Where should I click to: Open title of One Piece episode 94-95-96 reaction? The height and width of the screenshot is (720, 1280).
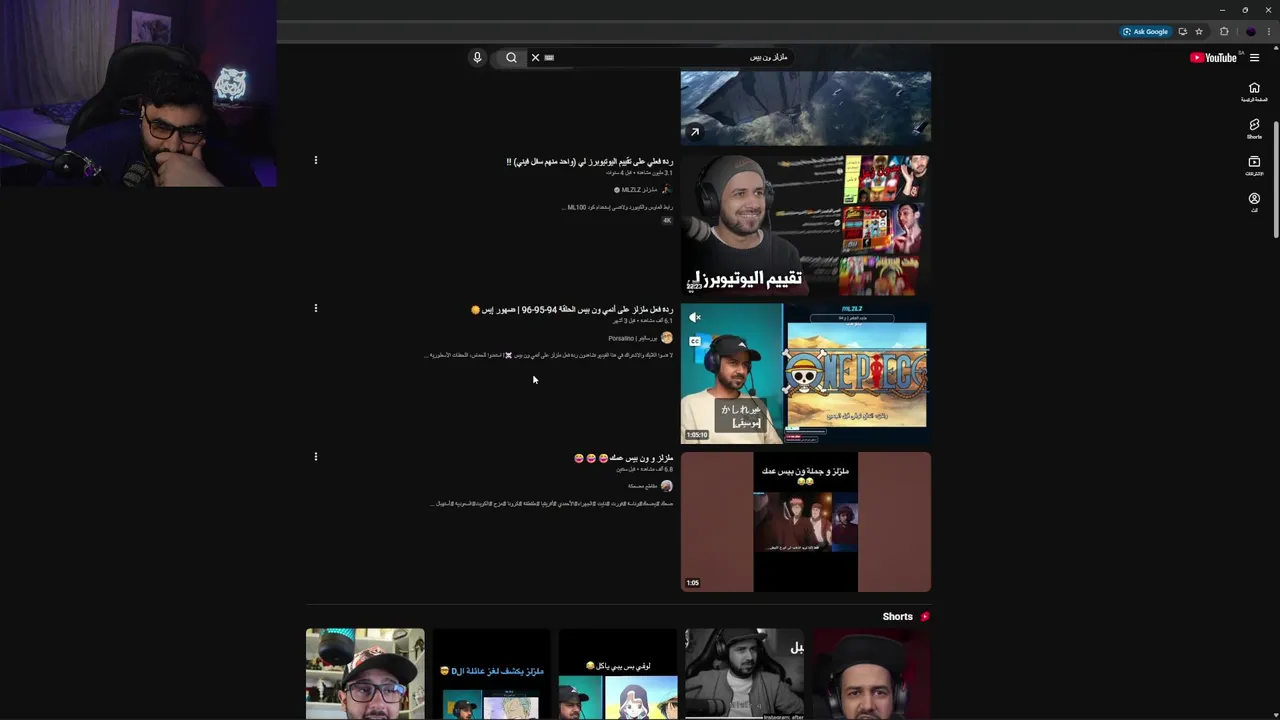coord(572,310)
